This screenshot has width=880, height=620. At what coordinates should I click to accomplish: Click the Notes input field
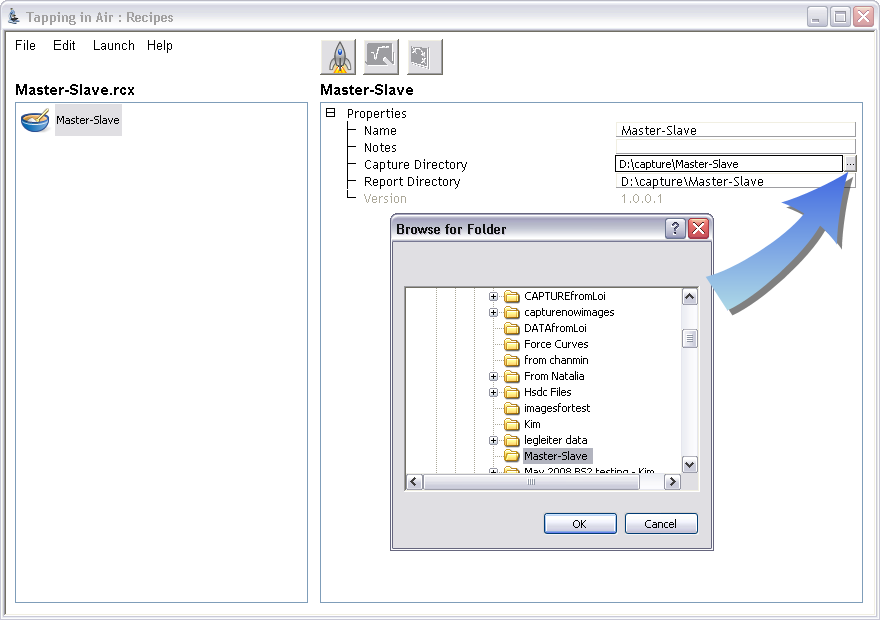736,147
